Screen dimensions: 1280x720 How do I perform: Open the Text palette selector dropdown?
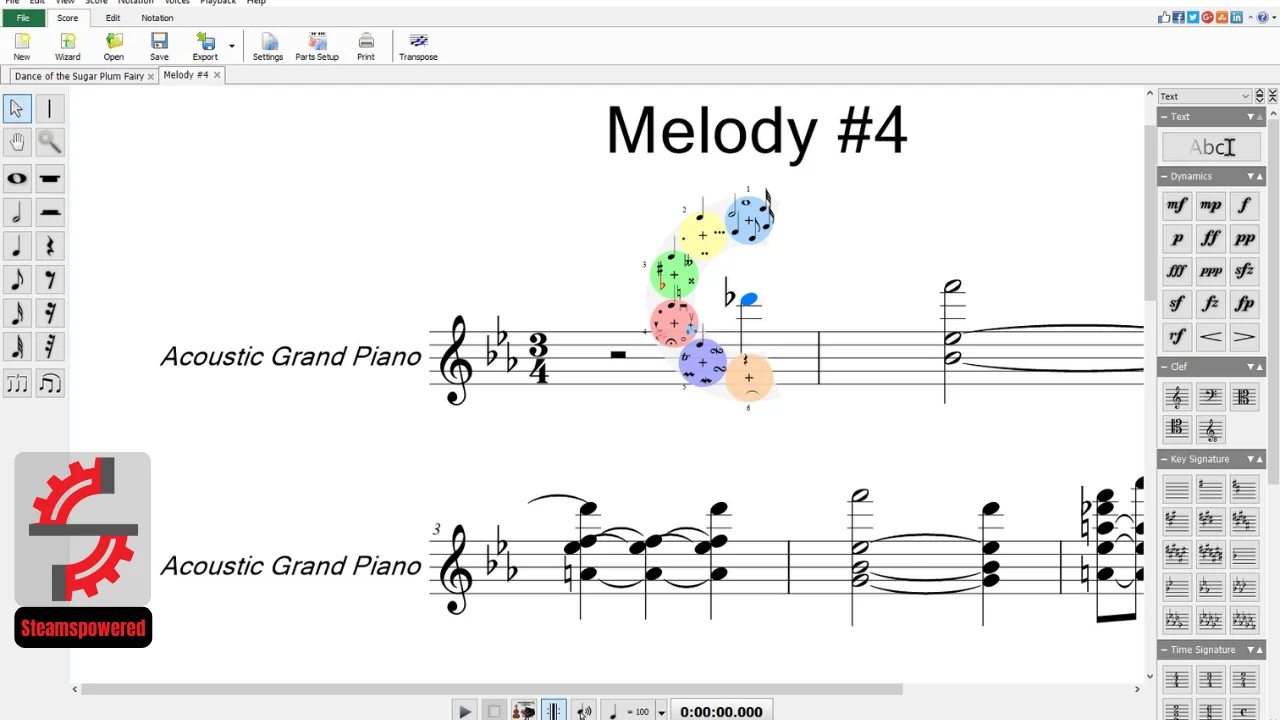tap(1205, 96)
